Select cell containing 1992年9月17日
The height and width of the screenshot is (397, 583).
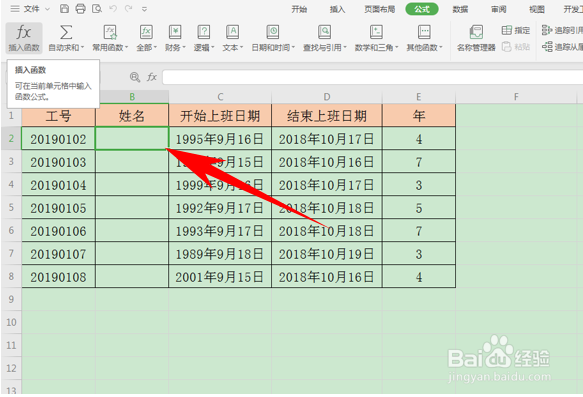click(x=220, y=207)
